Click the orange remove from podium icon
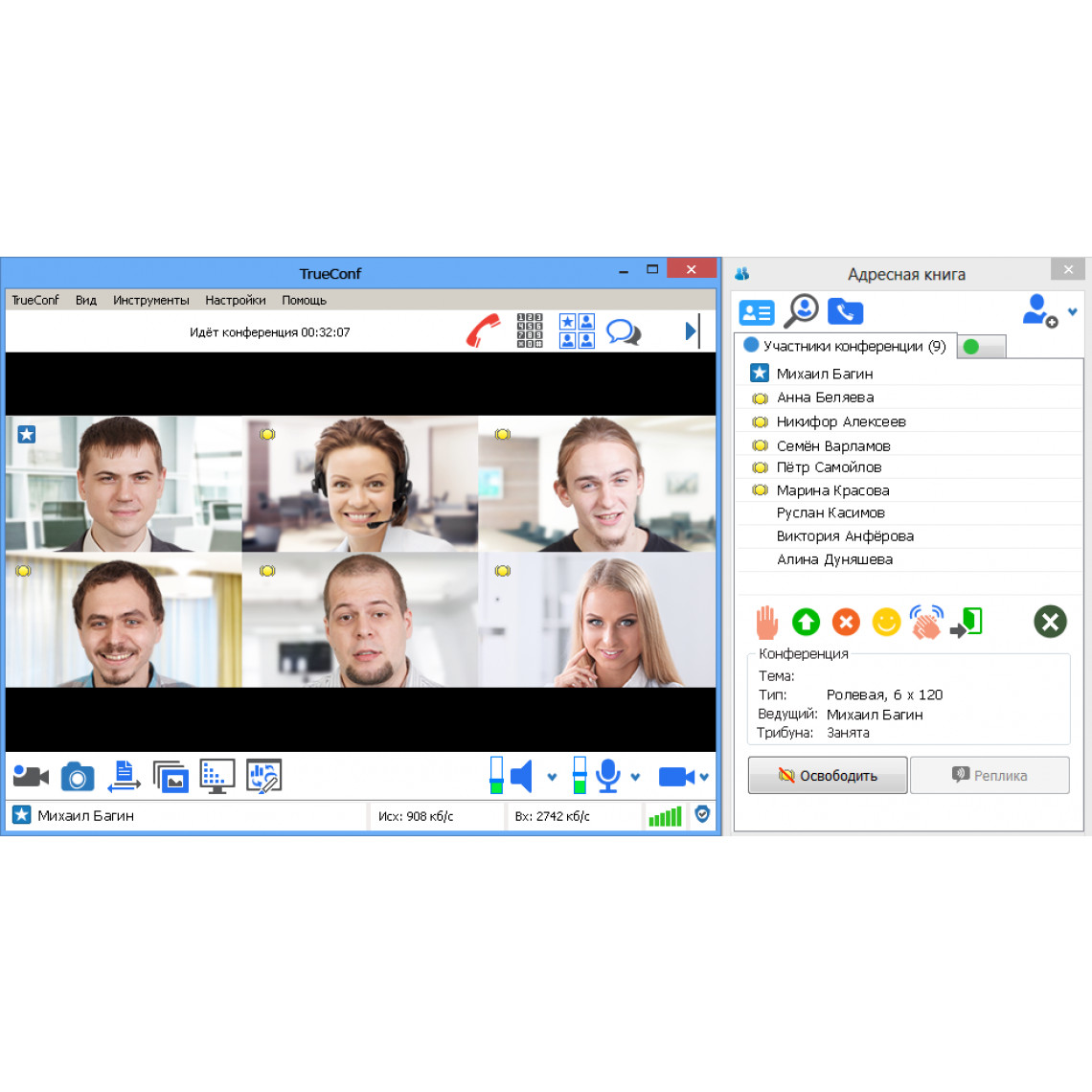 pos(846,622)
